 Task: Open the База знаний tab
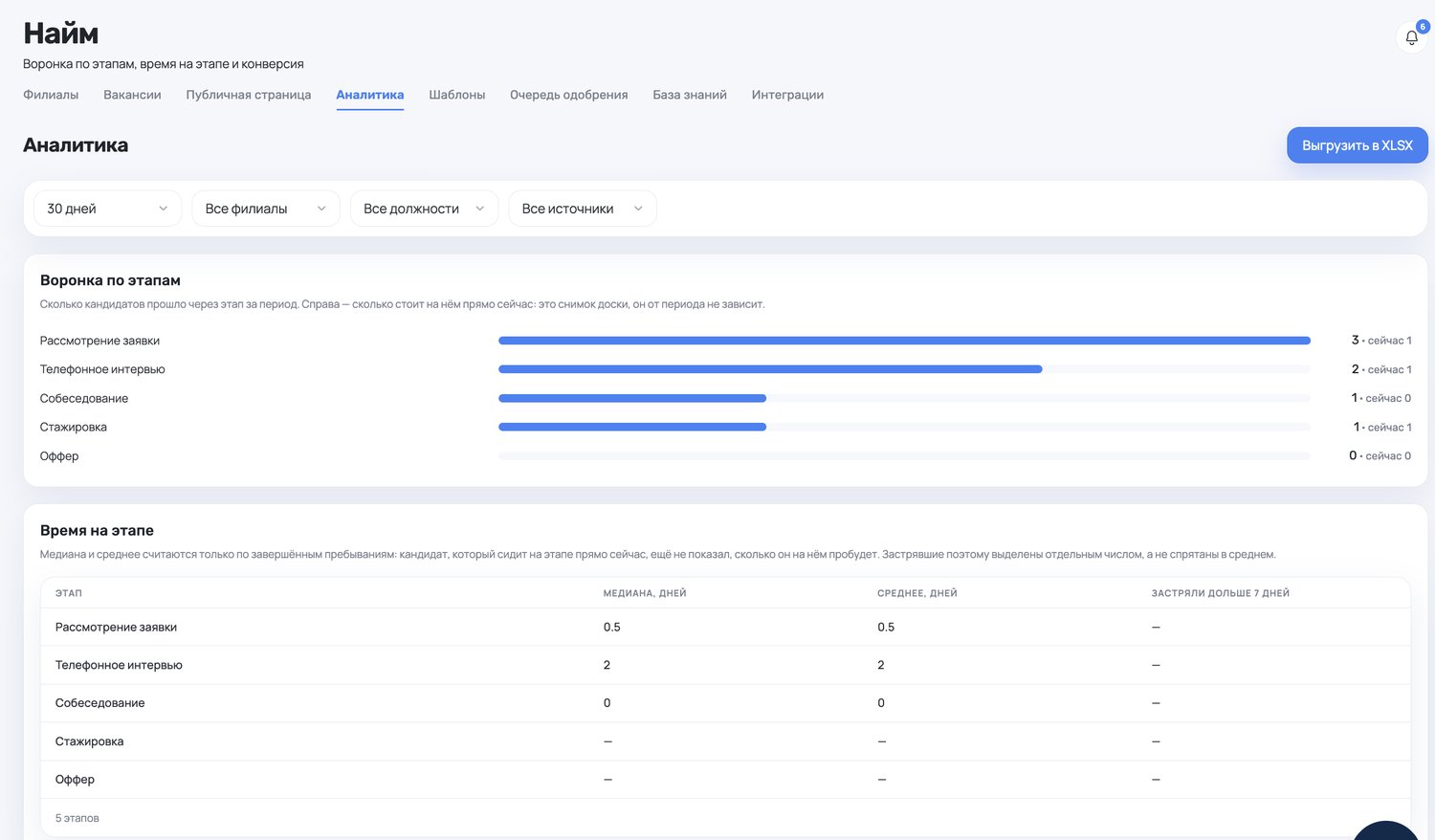690,95
